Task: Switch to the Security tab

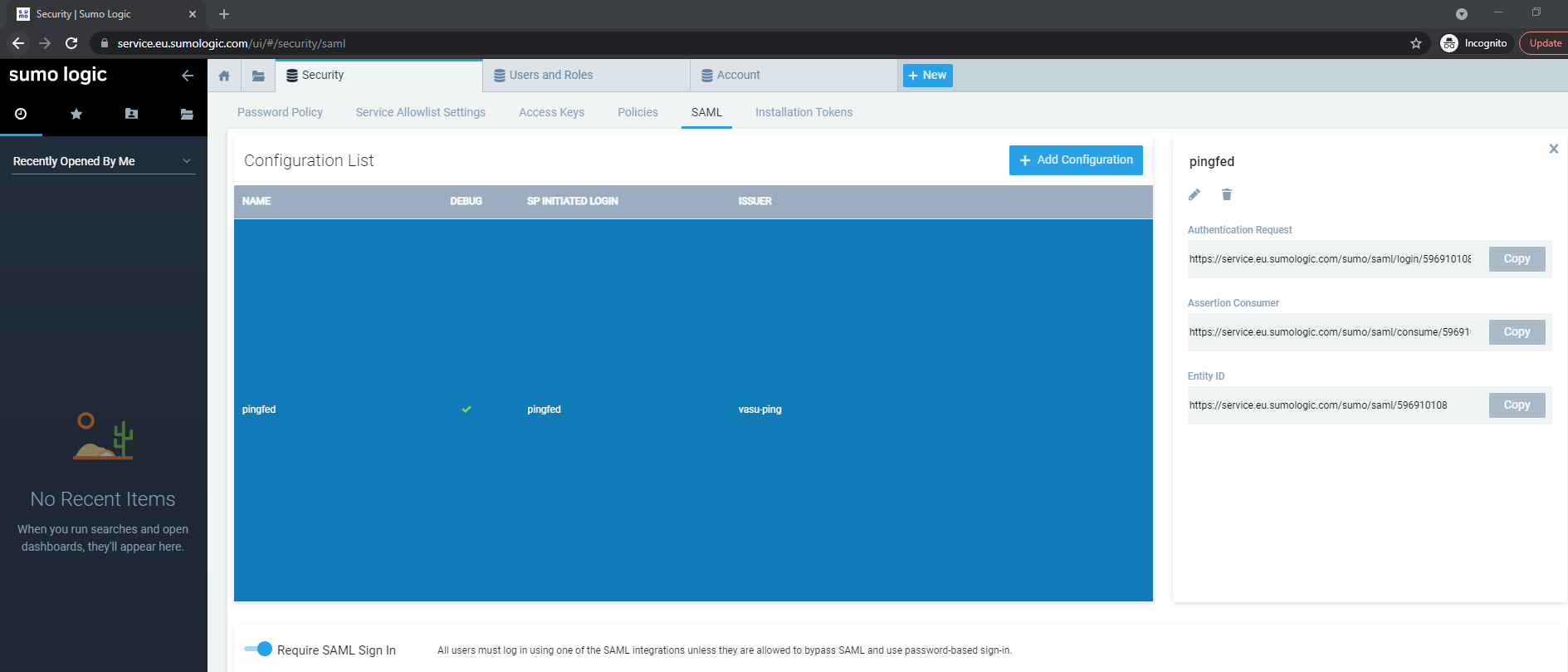Action: pyautogui.click(x=379, y=76)
